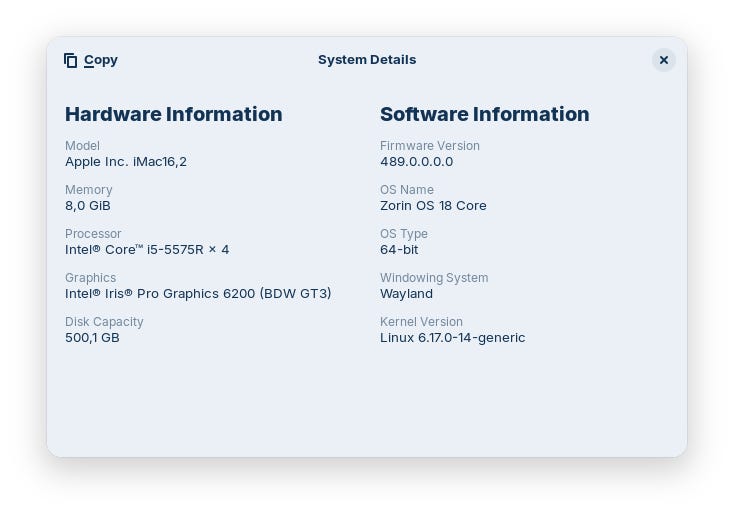Click the Apple Inc. iMac16,2 model value
The width and height of the screenshot is (734, 514).
click(126, 161)
